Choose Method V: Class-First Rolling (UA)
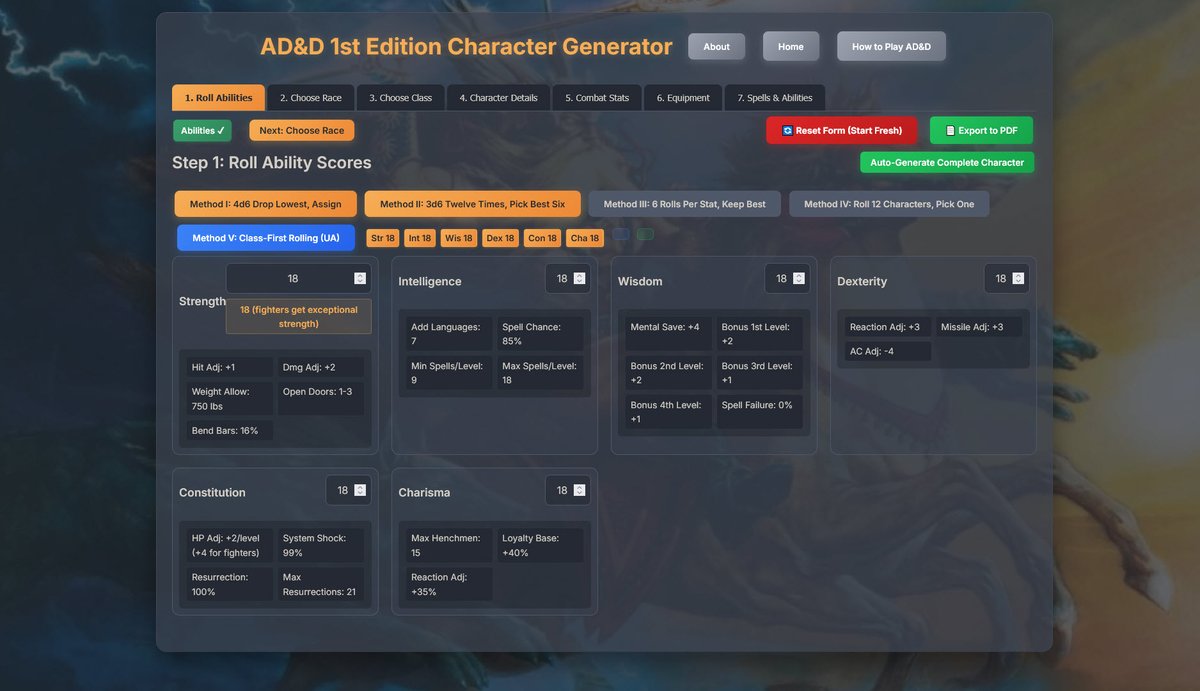This screenshot has width=1200, height=691. pyautogui.click(x=265, y=238)
